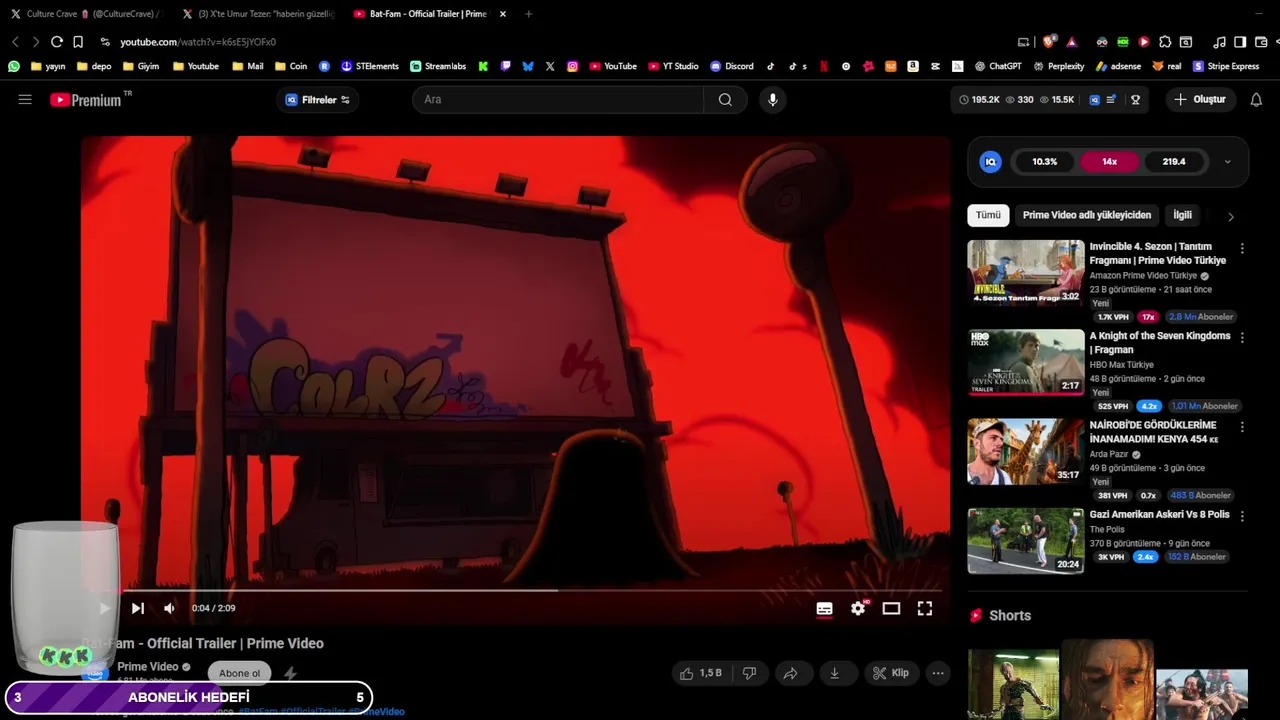Open the player settings gear
Image resolution: width=1280 pixels, height=720 pixels.
pos(858,608)
